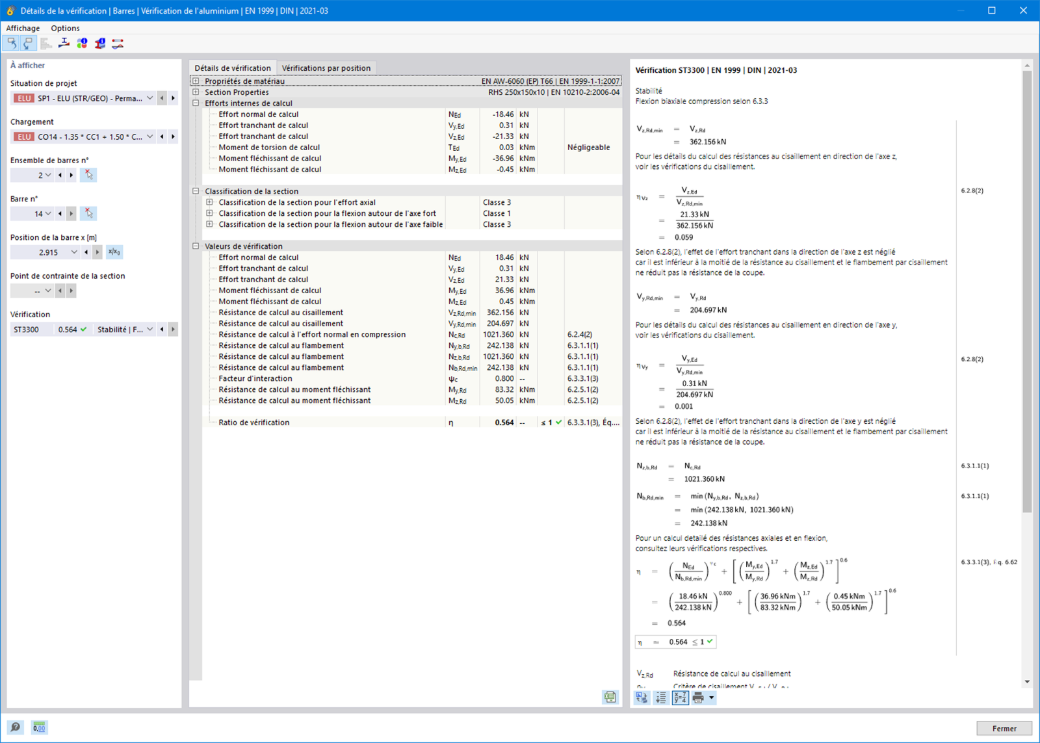Screen dimensions: 1040x743
Task: Switch to Détails de vérification tab
Action: point(232,68)
